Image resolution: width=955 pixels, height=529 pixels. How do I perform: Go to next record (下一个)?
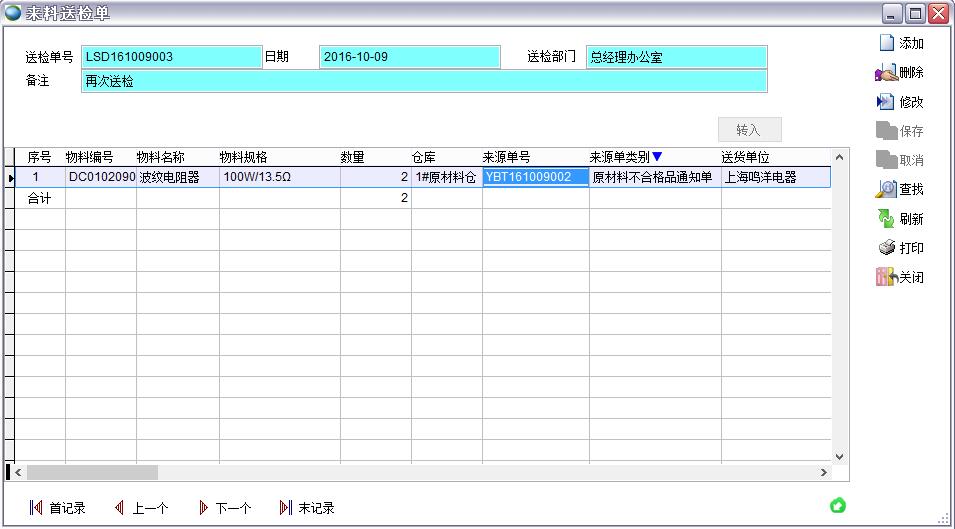click(203, 508)
